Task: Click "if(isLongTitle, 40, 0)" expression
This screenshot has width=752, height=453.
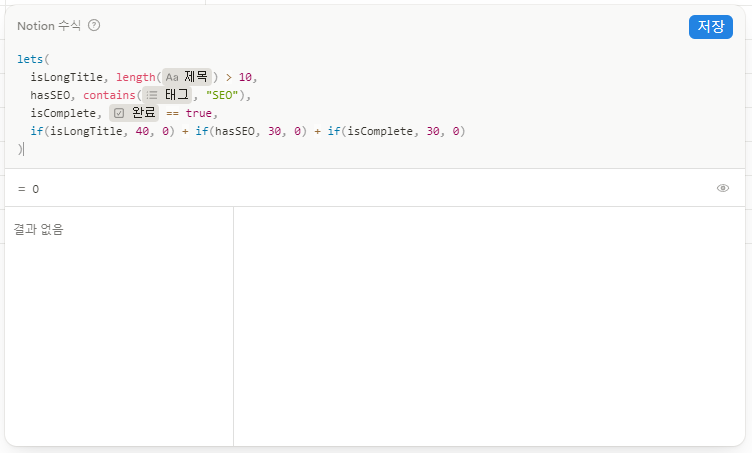Action: pyautogui.click(x=103, y=131)
